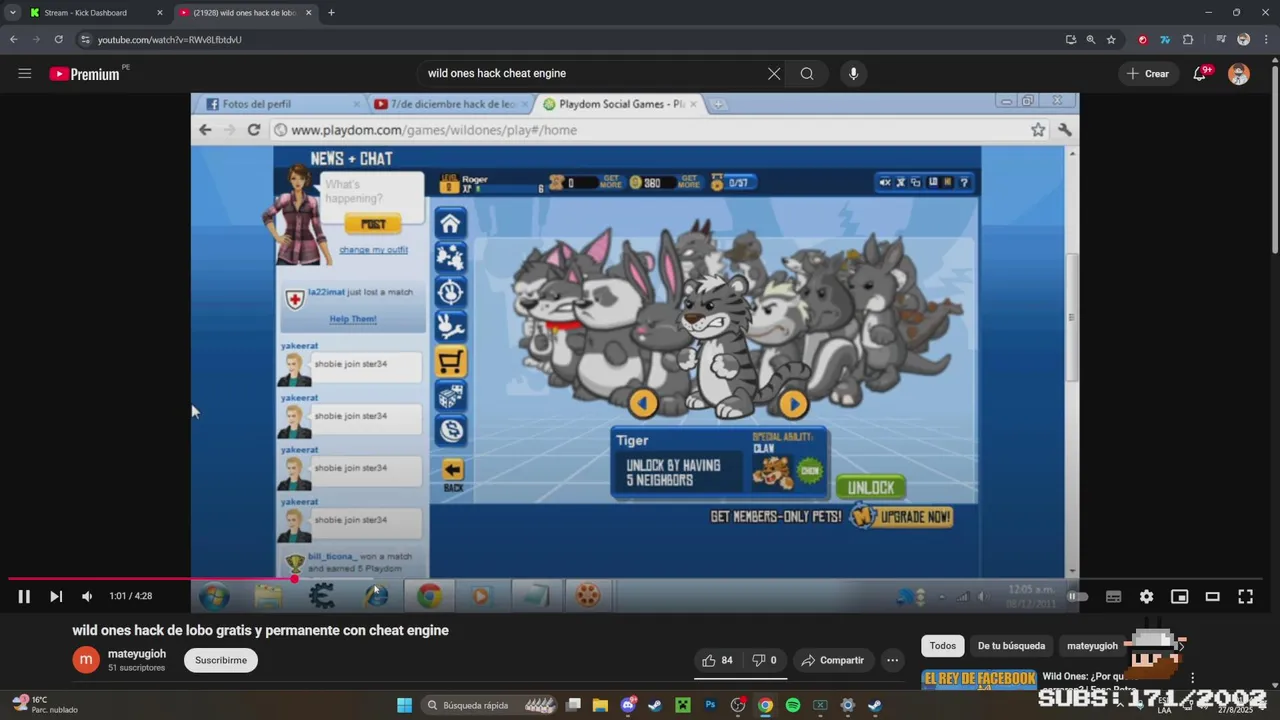
Task: Subscribe with the Suscribirme button
Action: [221, 660]
